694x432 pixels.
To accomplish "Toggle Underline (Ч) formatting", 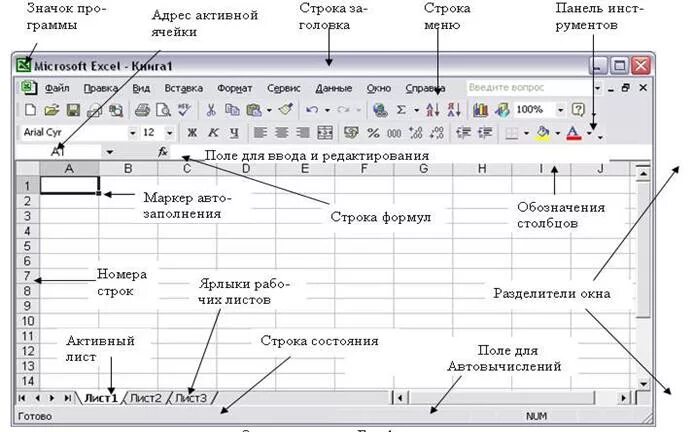I will [234, 133].
